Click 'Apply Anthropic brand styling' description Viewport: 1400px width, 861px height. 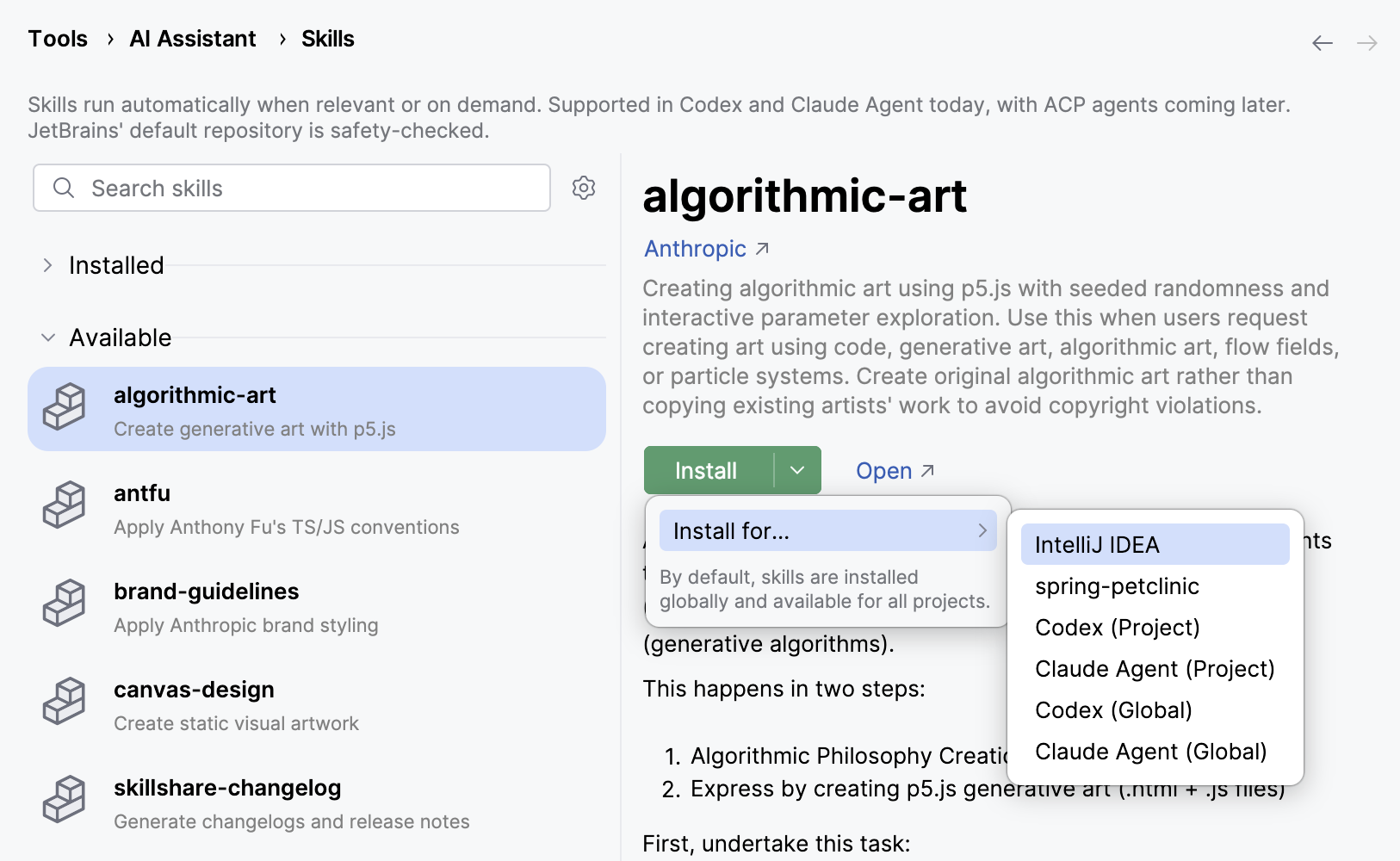[246, 625]
